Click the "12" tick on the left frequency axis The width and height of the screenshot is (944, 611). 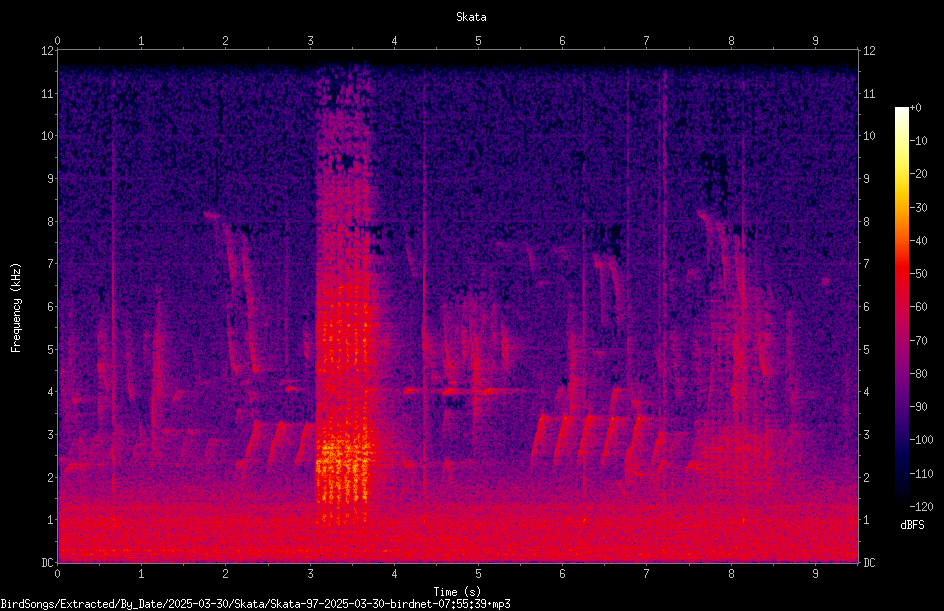pos(48,51)
